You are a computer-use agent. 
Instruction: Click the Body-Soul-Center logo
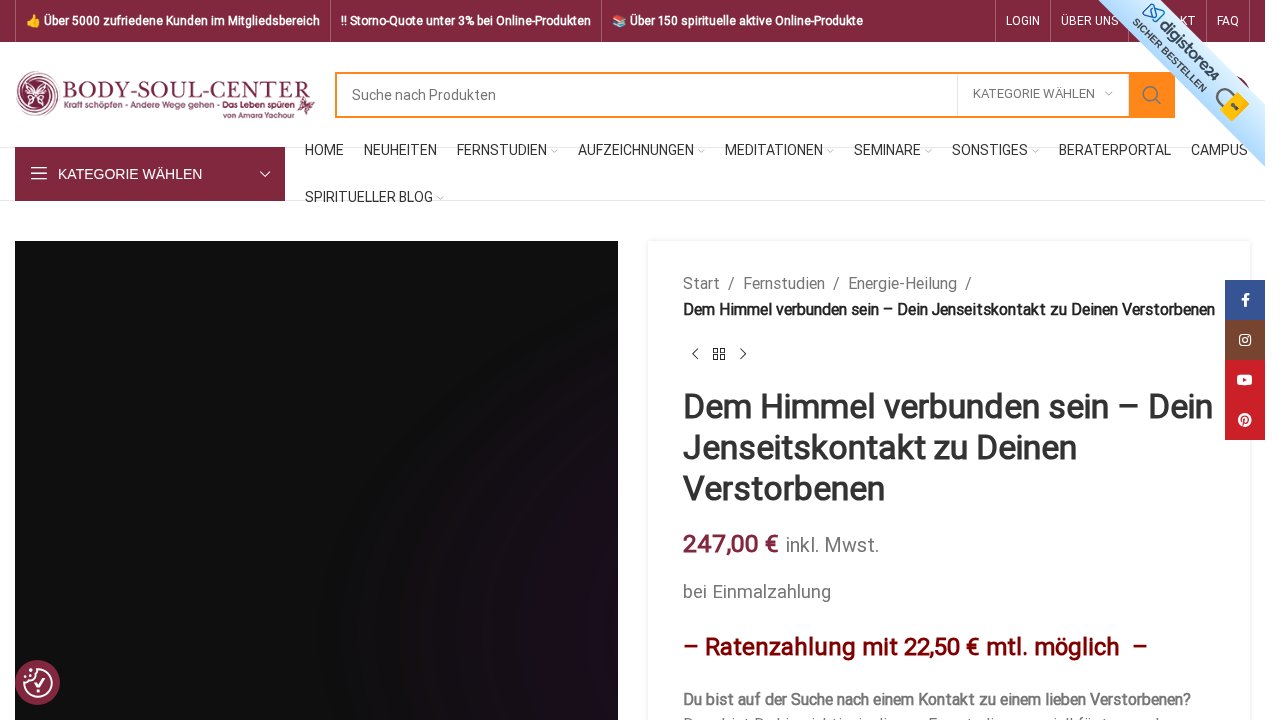click(x=165, y=95)
